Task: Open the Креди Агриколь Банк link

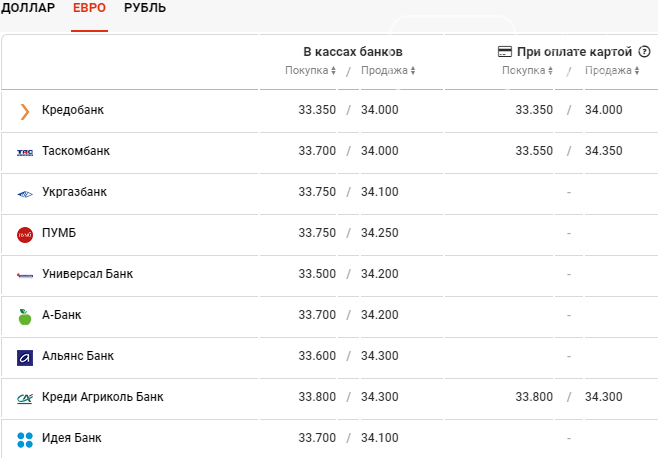Action: (102, 397)
